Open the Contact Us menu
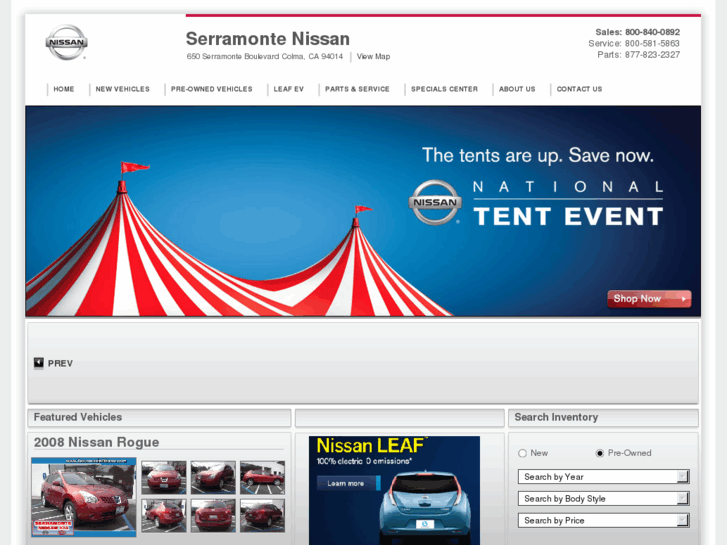 pyautogui.click(x=579, y=89)
